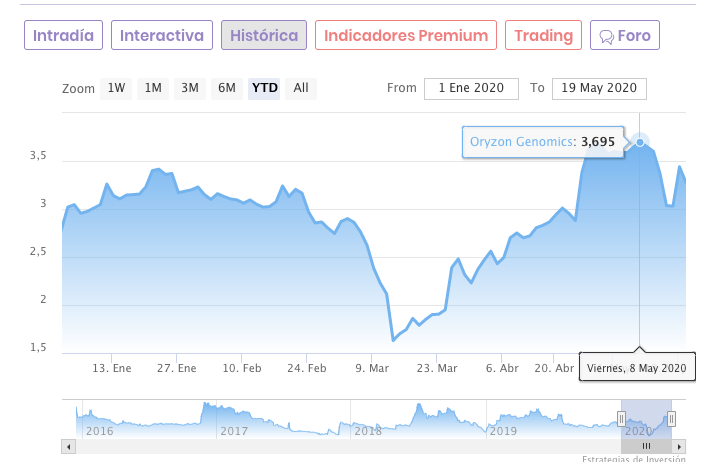Click the highlighted data point marker on chart
Image resolution: width=708 pixels, height=462 pixels.
pos(640,142)
